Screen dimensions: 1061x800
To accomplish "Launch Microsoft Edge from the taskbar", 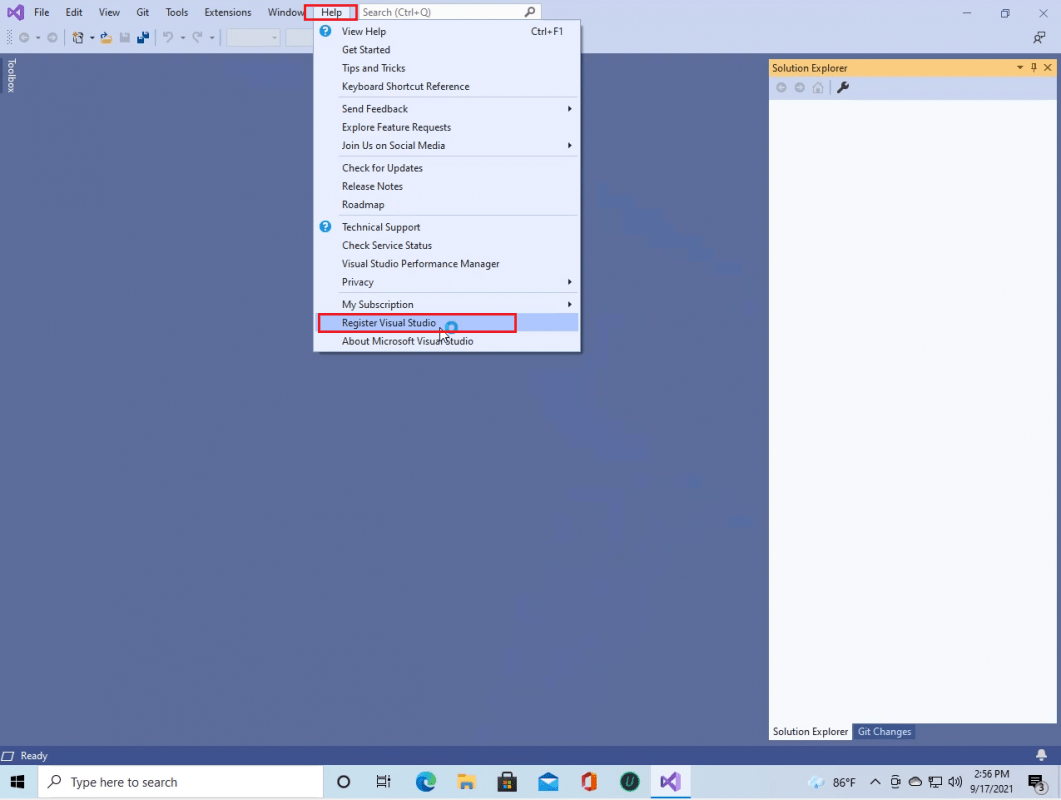I will pos(426,782).
